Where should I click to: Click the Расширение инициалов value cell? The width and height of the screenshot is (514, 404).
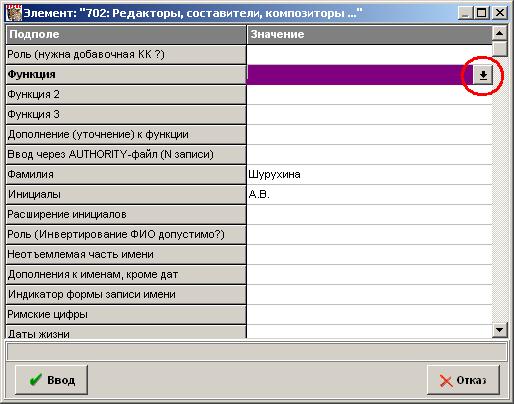coord(369,214)
